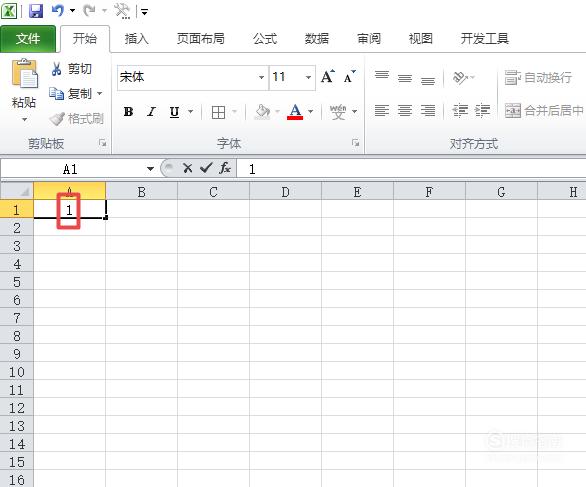Cancel entry with X in formula bar
The width and height of the screenshot is (586, 487).
[187, 168]
